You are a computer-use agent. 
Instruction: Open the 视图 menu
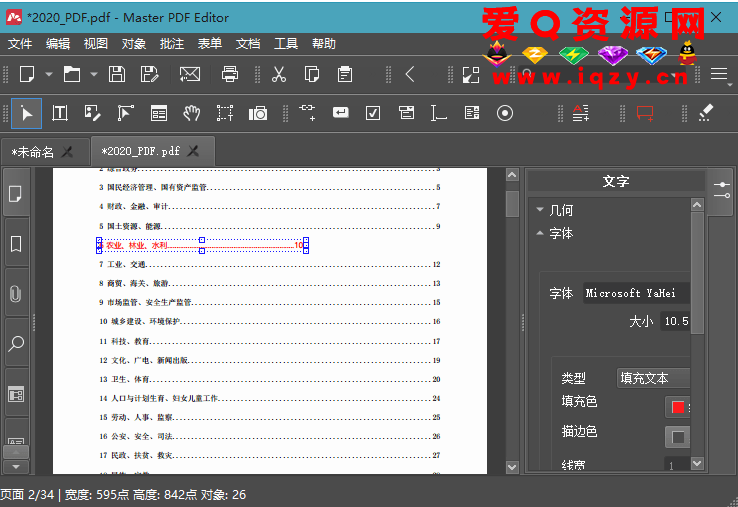click(x=96, y=44)
